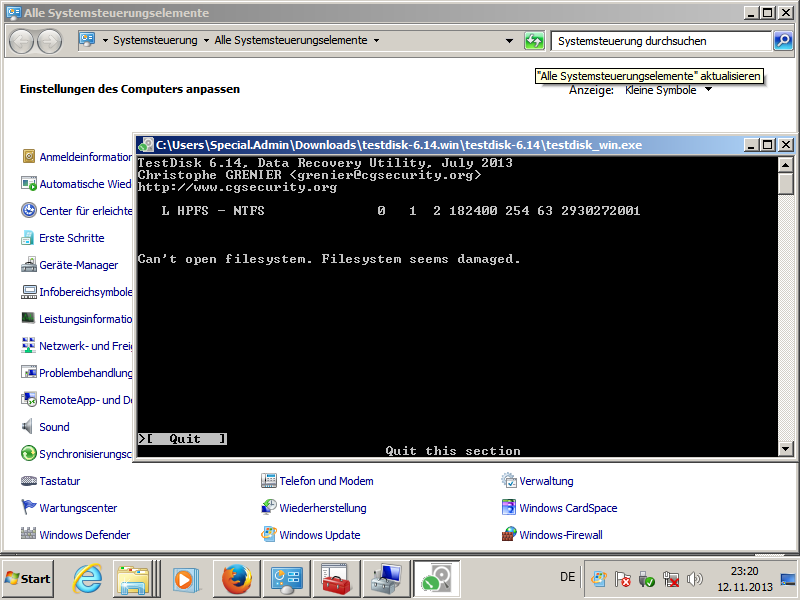Click the Systemsteuerung breadcrumb segment
800x600 pixels.
[155, 40]
